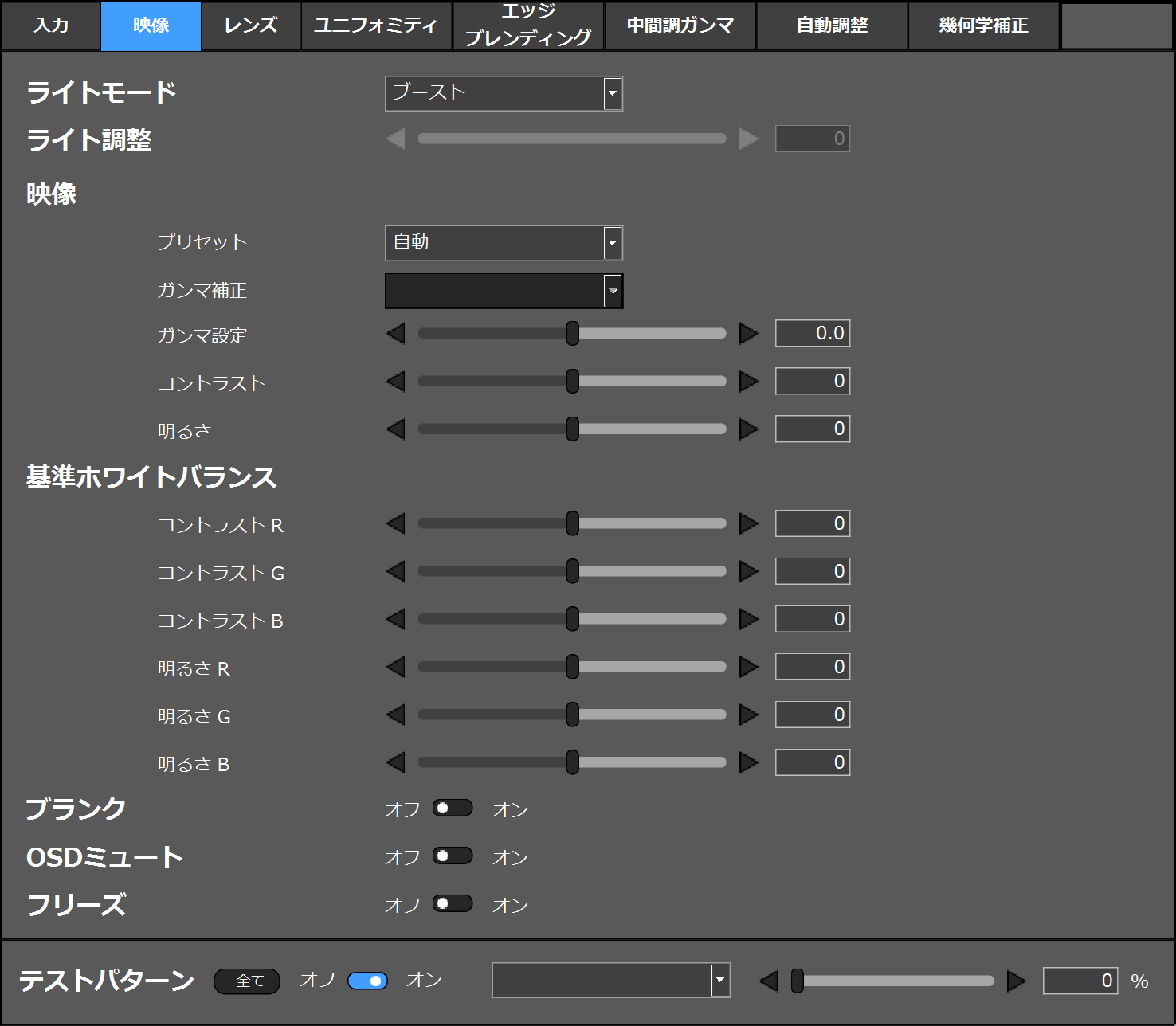
Task: Decrease 明るさ R with left arrow
Action: (x=396, y=667)
